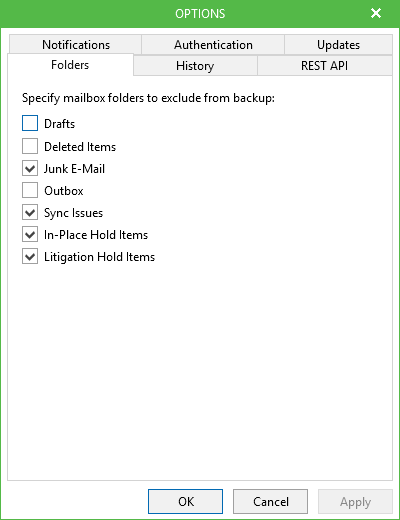Go to the Updates tab
The height and width of the screenshot is (520, 400).
click(x=338, y=45)
